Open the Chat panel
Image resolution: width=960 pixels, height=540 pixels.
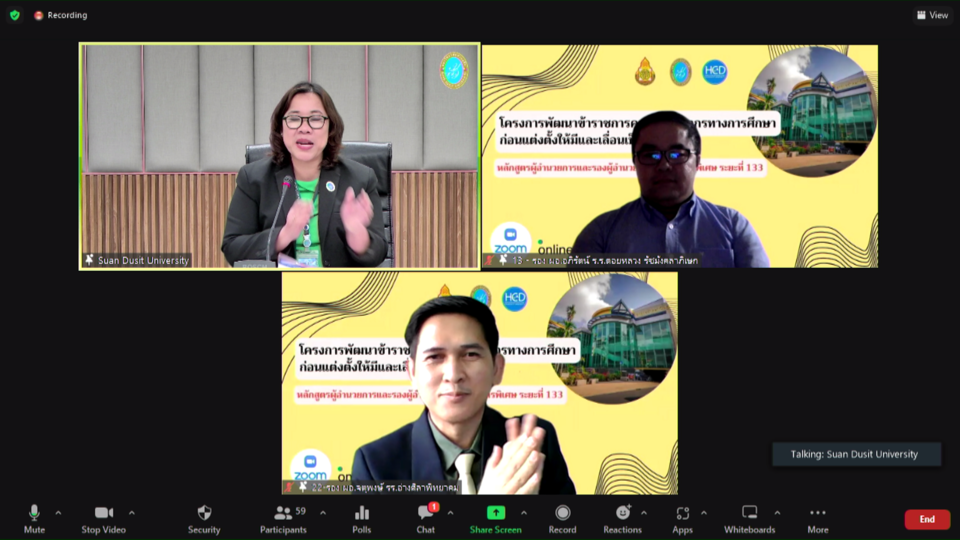click(x=426, y=517)
